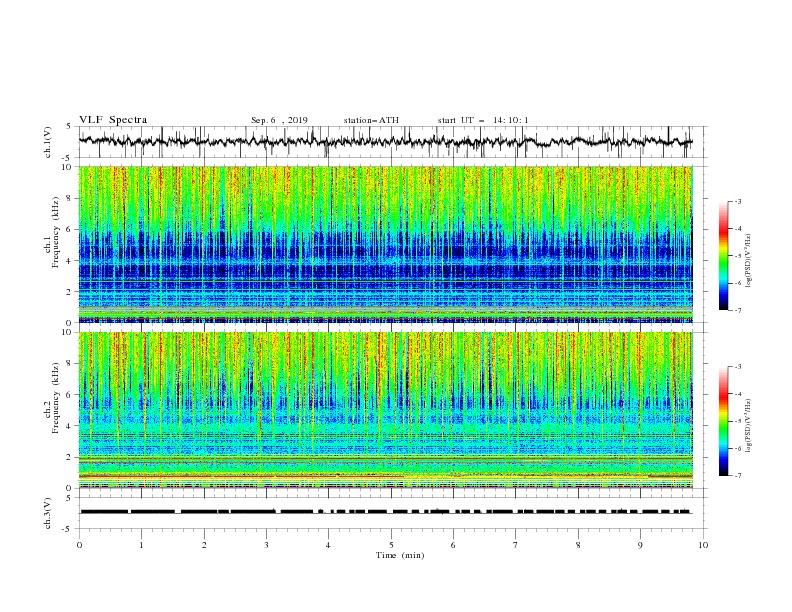
Task: Click the "station=ATH" header label
Action: pos(371,120)
